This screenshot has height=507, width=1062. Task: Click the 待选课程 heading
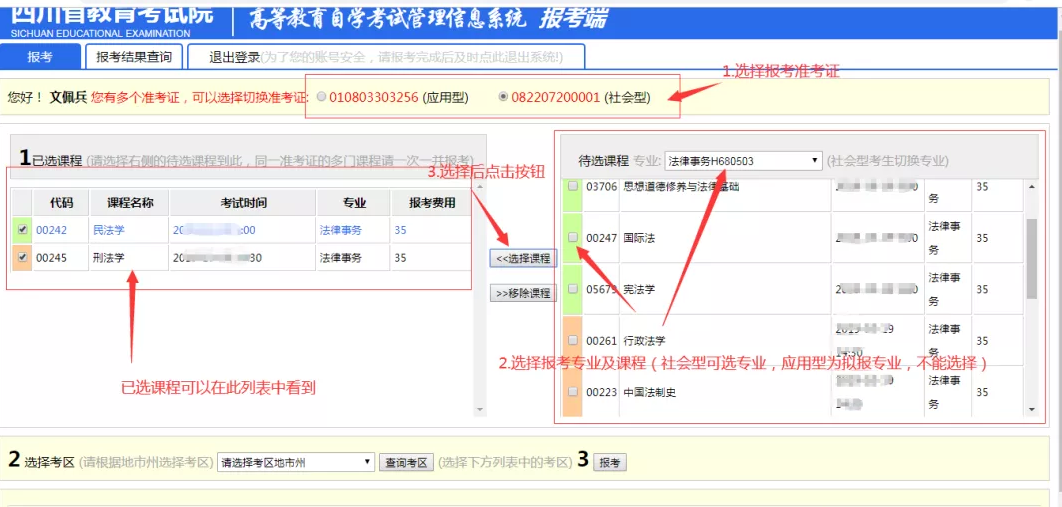click(603, 161)
